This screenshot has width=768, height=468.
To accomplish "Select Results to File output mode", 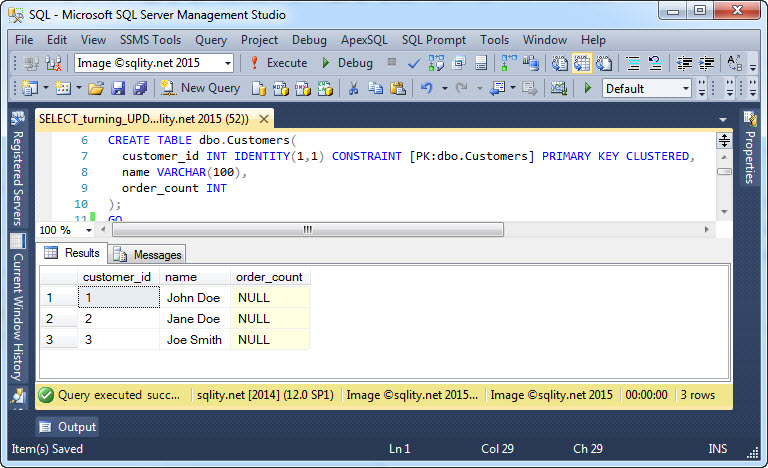I will pyautogui.click(x=604, y=63).
